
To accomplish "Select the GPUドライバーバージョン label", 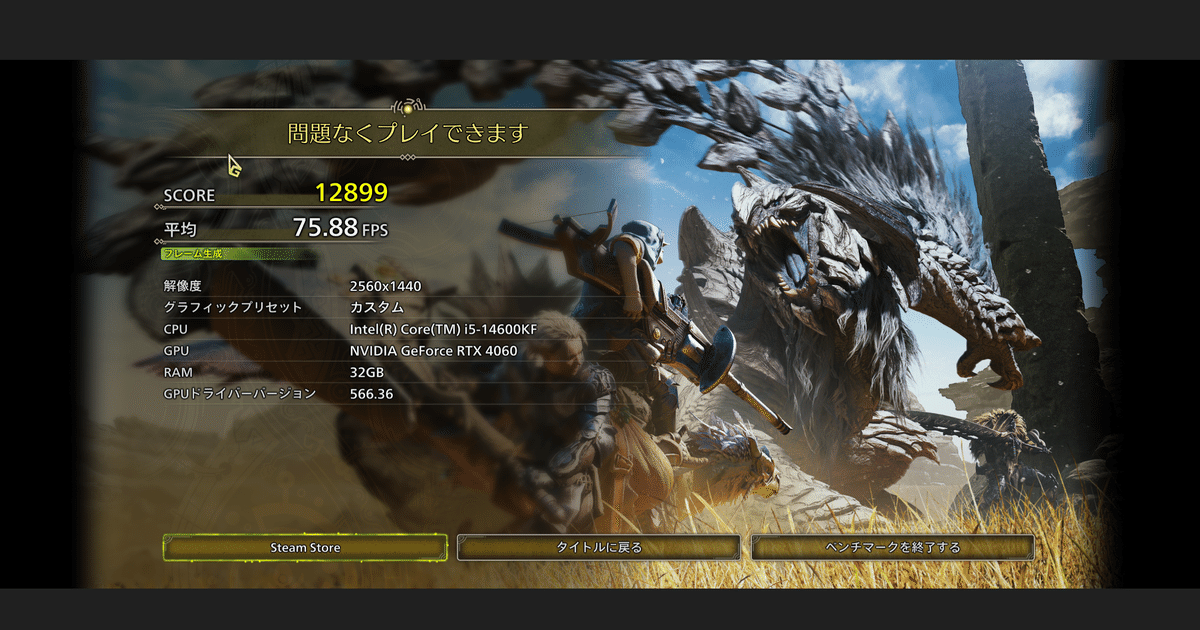I will click(239, 394).
